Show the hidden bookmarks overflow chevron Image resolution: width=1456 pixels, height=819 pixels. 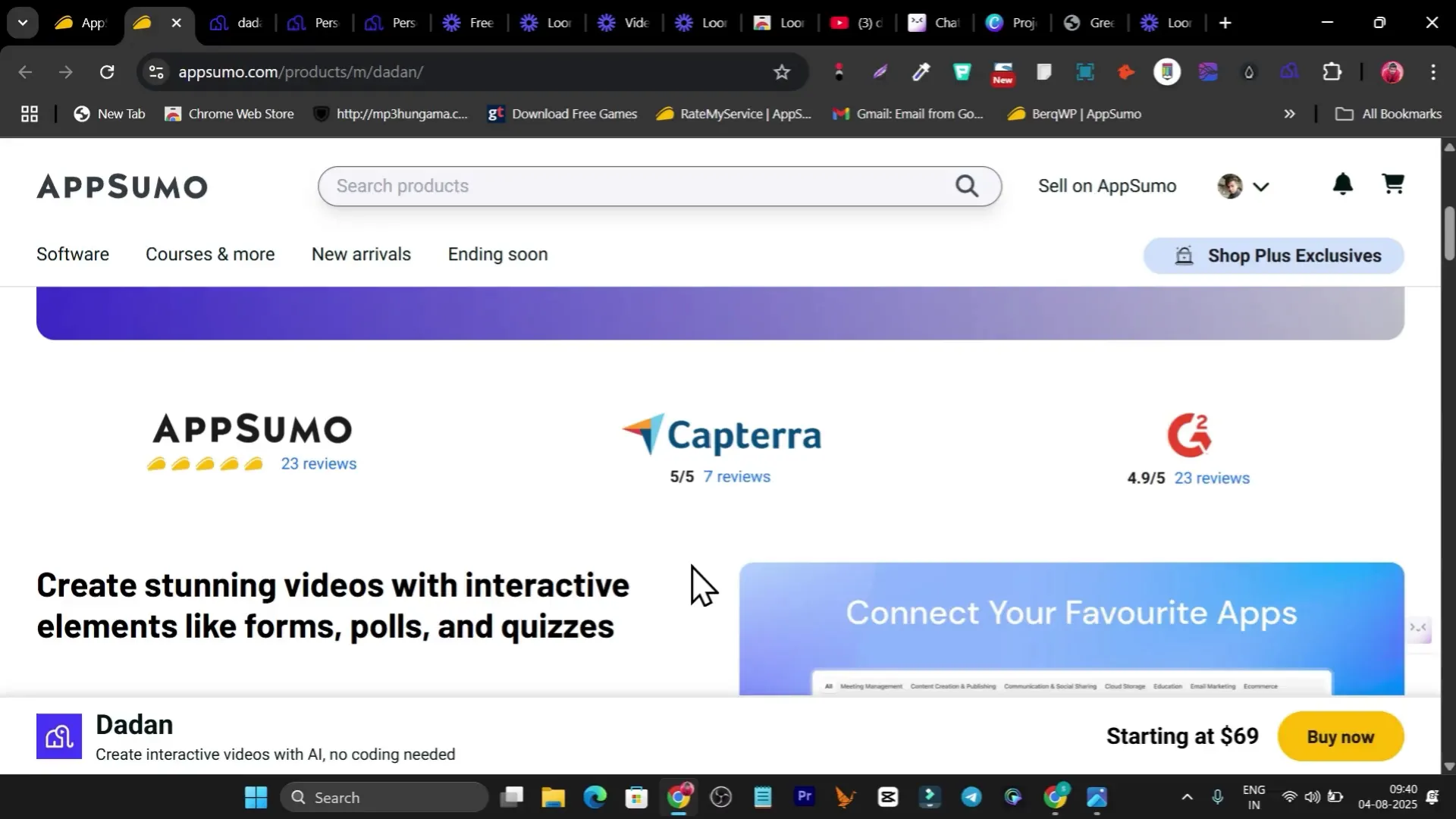pyautogui.click(x=1289, y=114)
